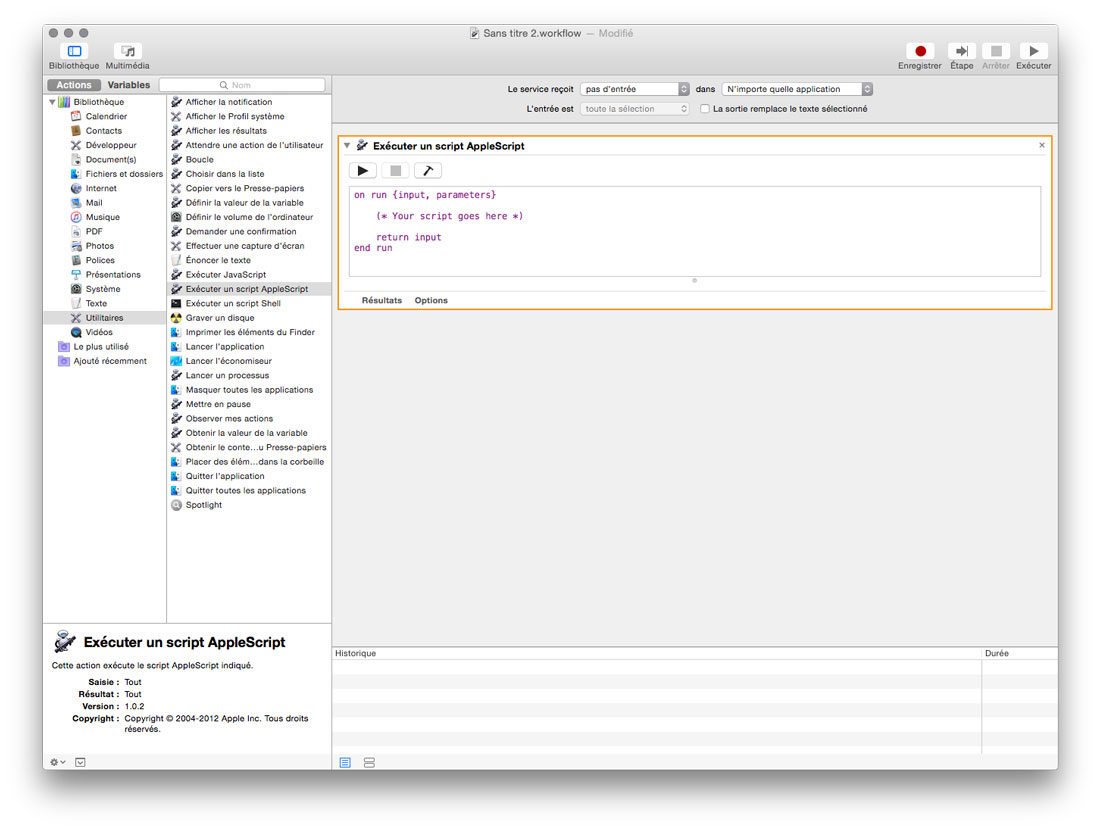Screen dimensions: 1100x830
Task: Click the red Enregistrer record button
Action: (920, 51)
